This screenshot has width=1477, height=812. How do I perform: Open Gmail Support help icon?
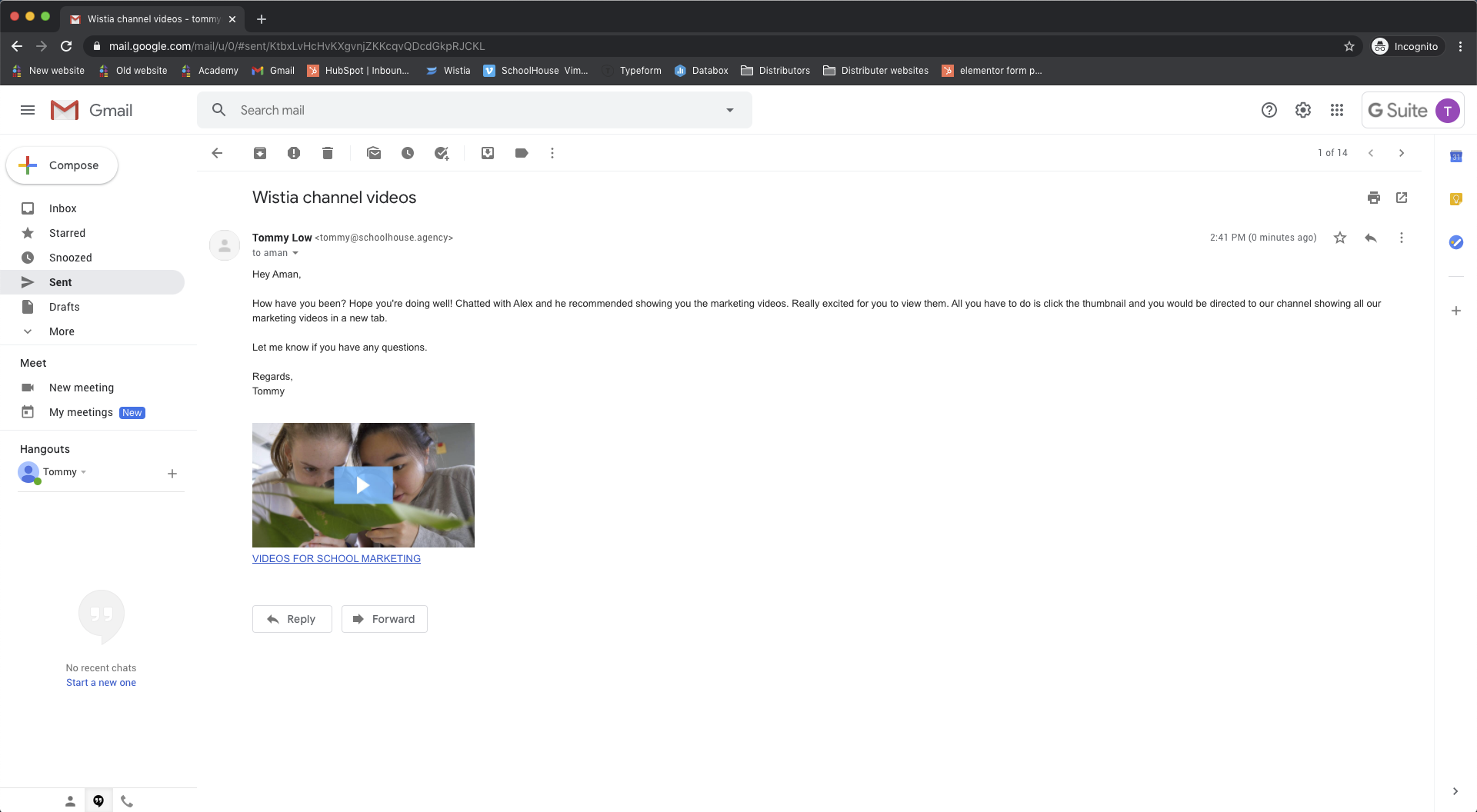pos(1269,110)
